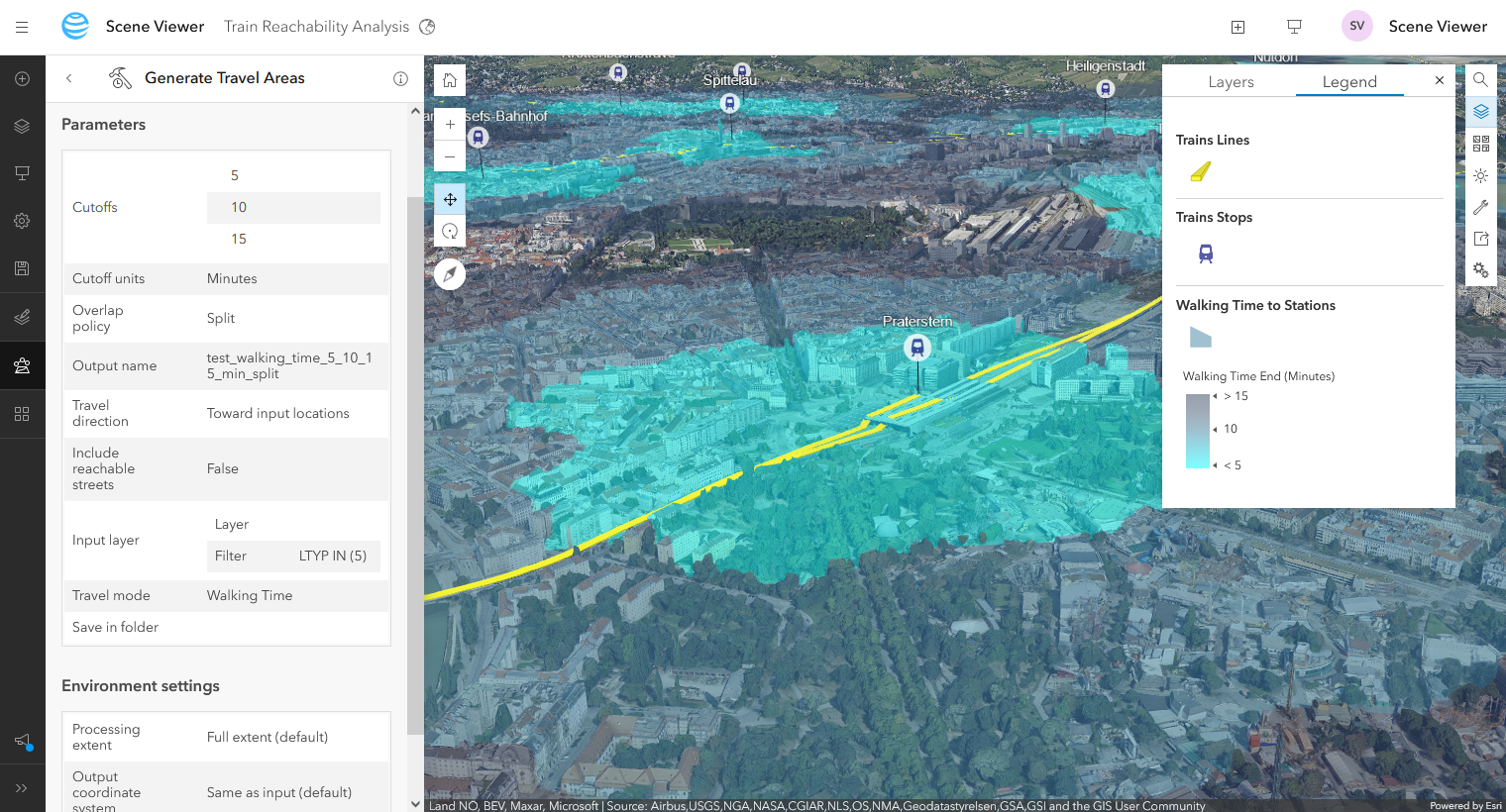Open the Basemap gallery icon

tap(1480, 144)
